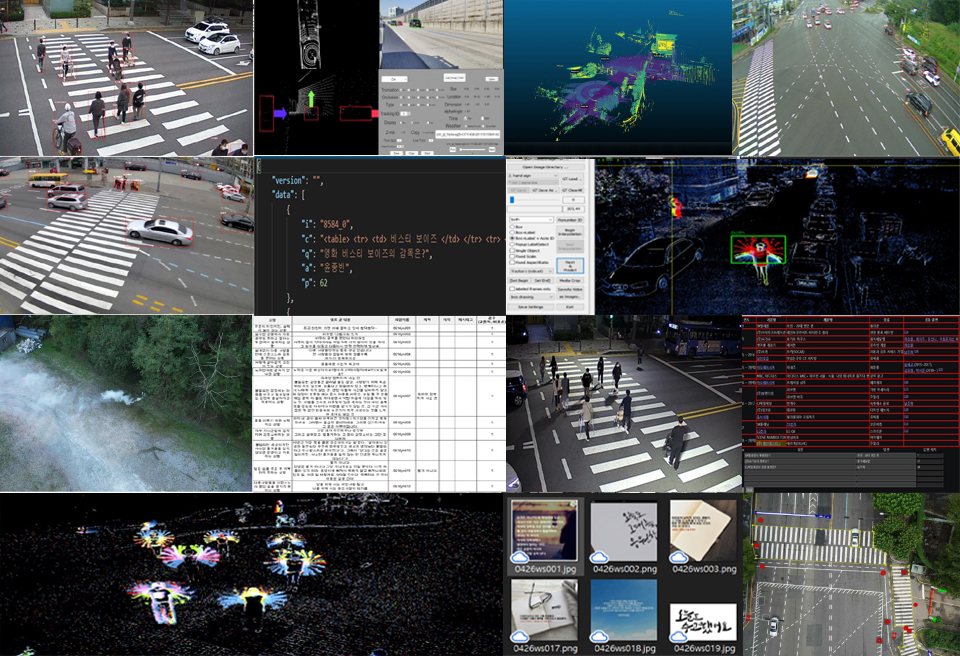This screenshot has width=960, height=656.
Task: Open the hand sign dropdown
Action: pyautogui.click(x=533, y=176)
